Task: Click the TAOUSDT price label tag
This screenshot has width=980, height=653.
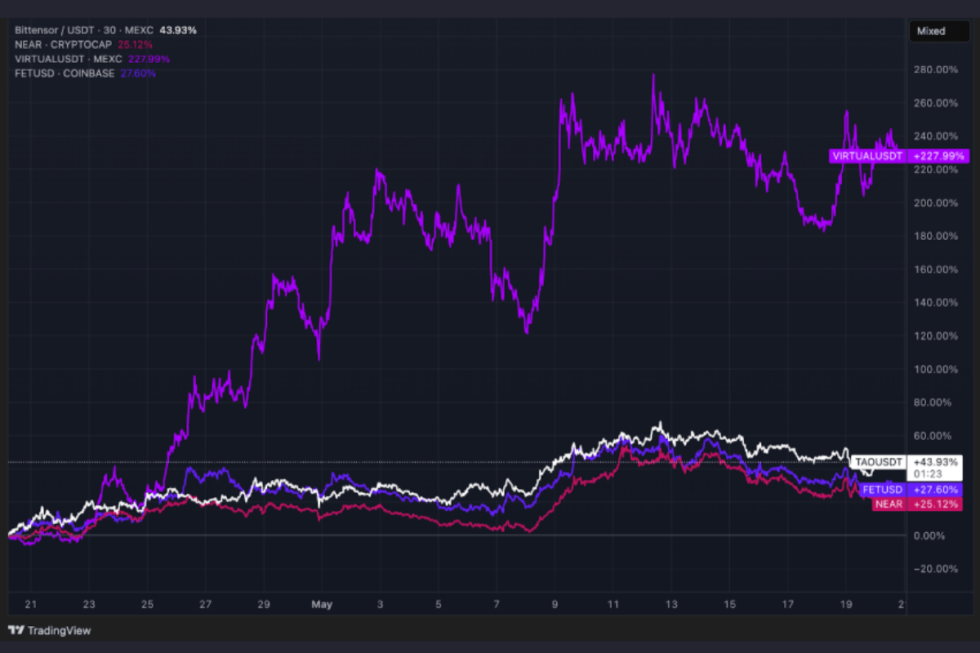Action: coord(878,462)
